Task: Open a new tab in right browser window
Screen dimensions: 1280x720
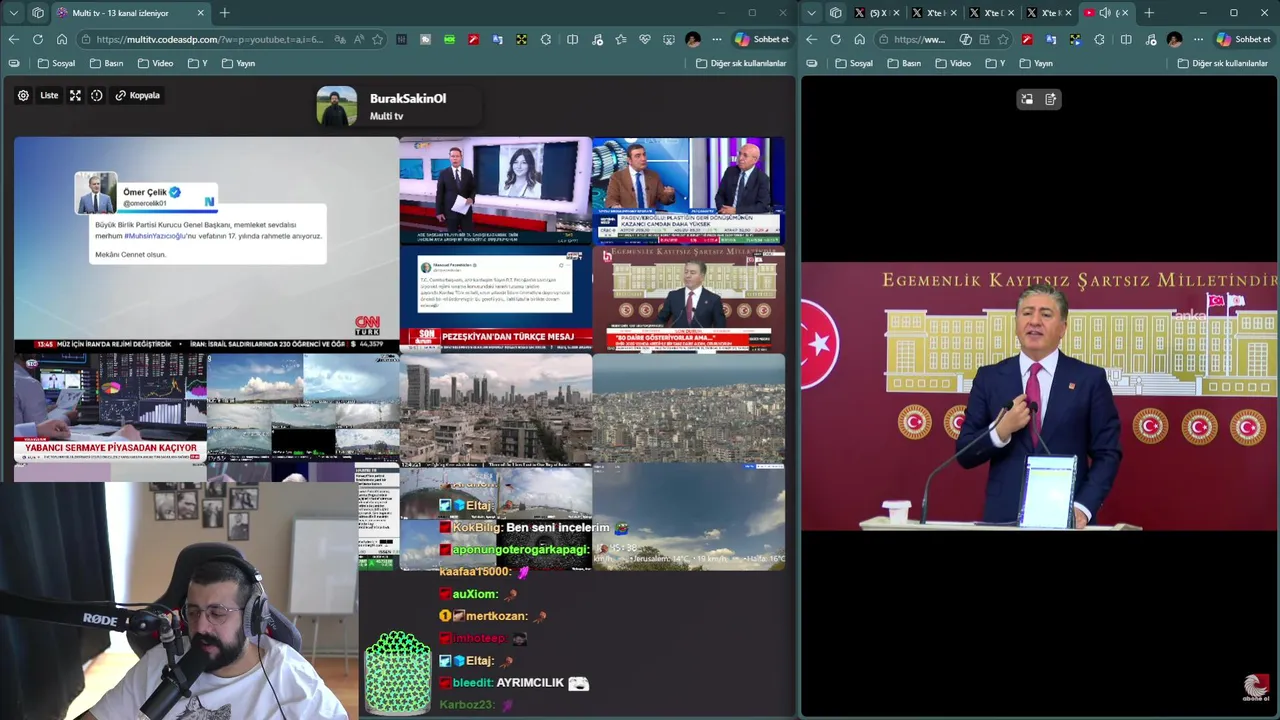Action: [1149, 13]
